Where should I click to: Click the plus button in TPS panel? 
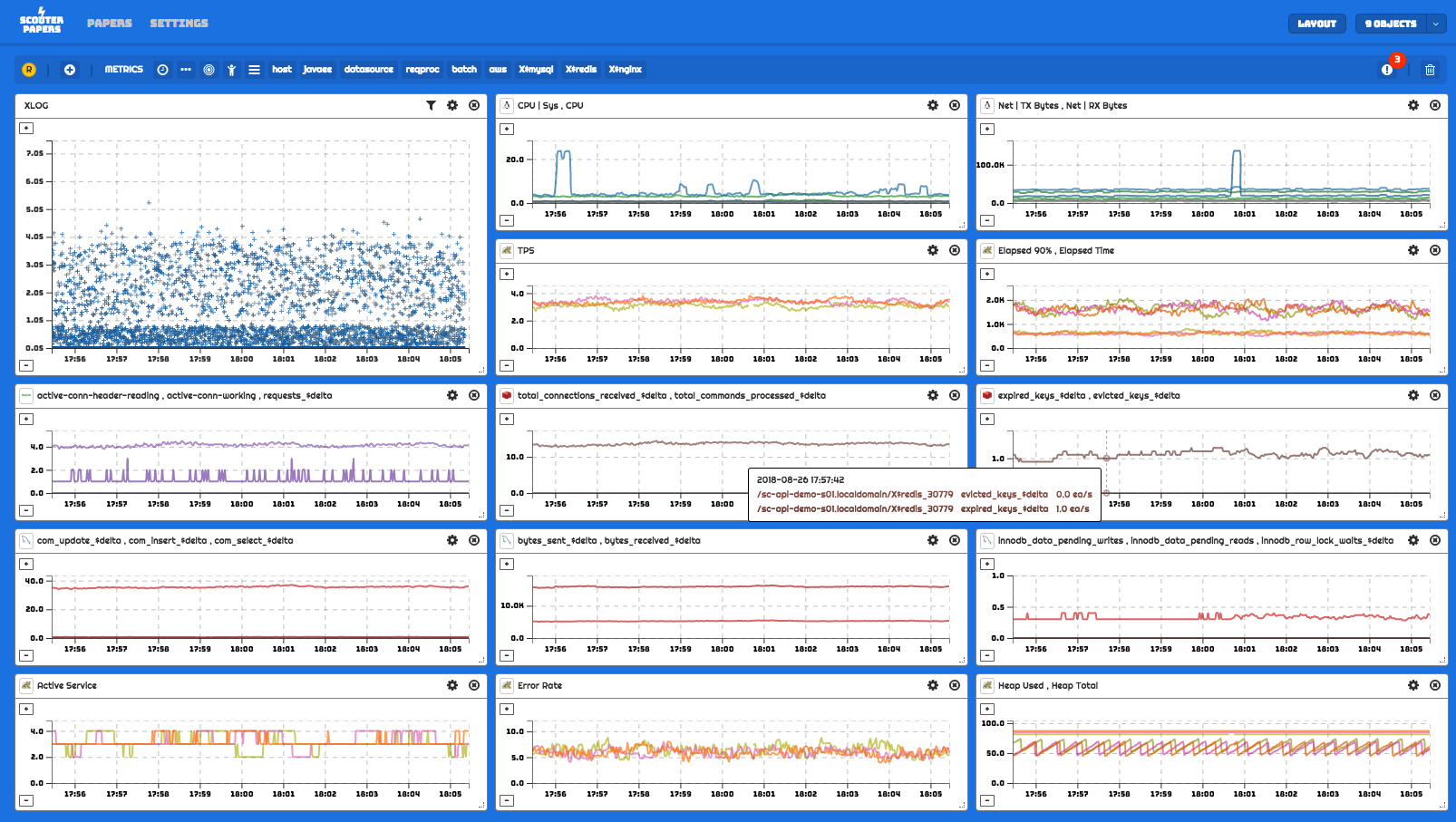pyautogui.click(x=507, y=274)
